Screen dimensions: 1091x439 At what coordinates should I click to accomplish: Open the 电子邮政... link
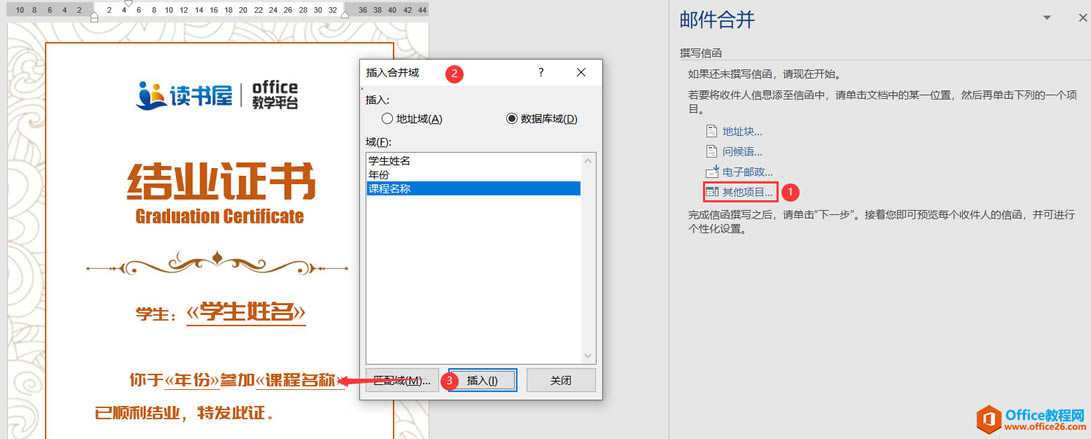pos(747,172)
